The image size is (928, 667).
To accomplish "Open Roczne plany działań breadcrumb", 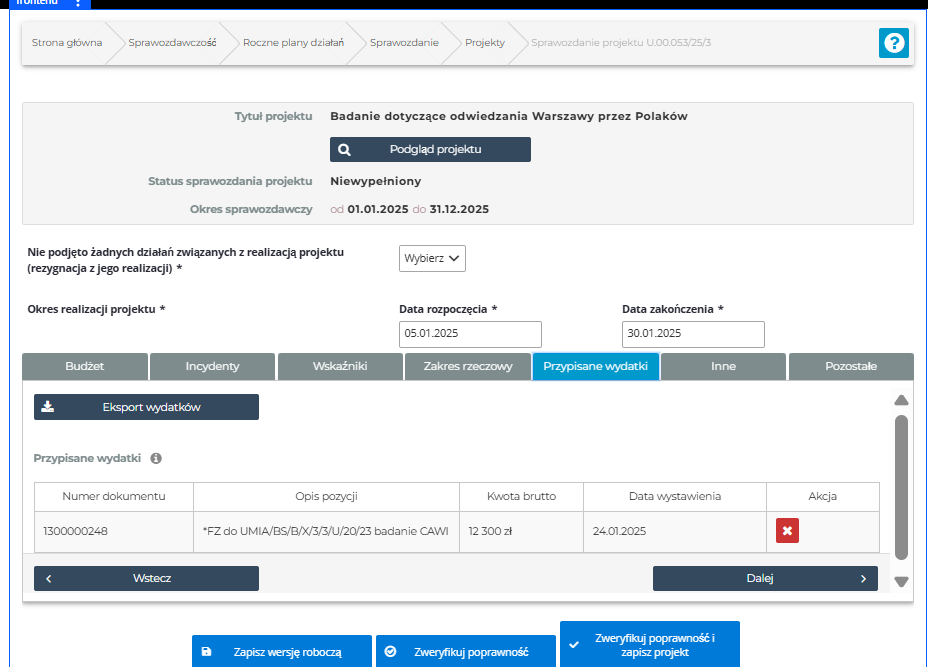I will pyautogui.click(x=293, y=43).
